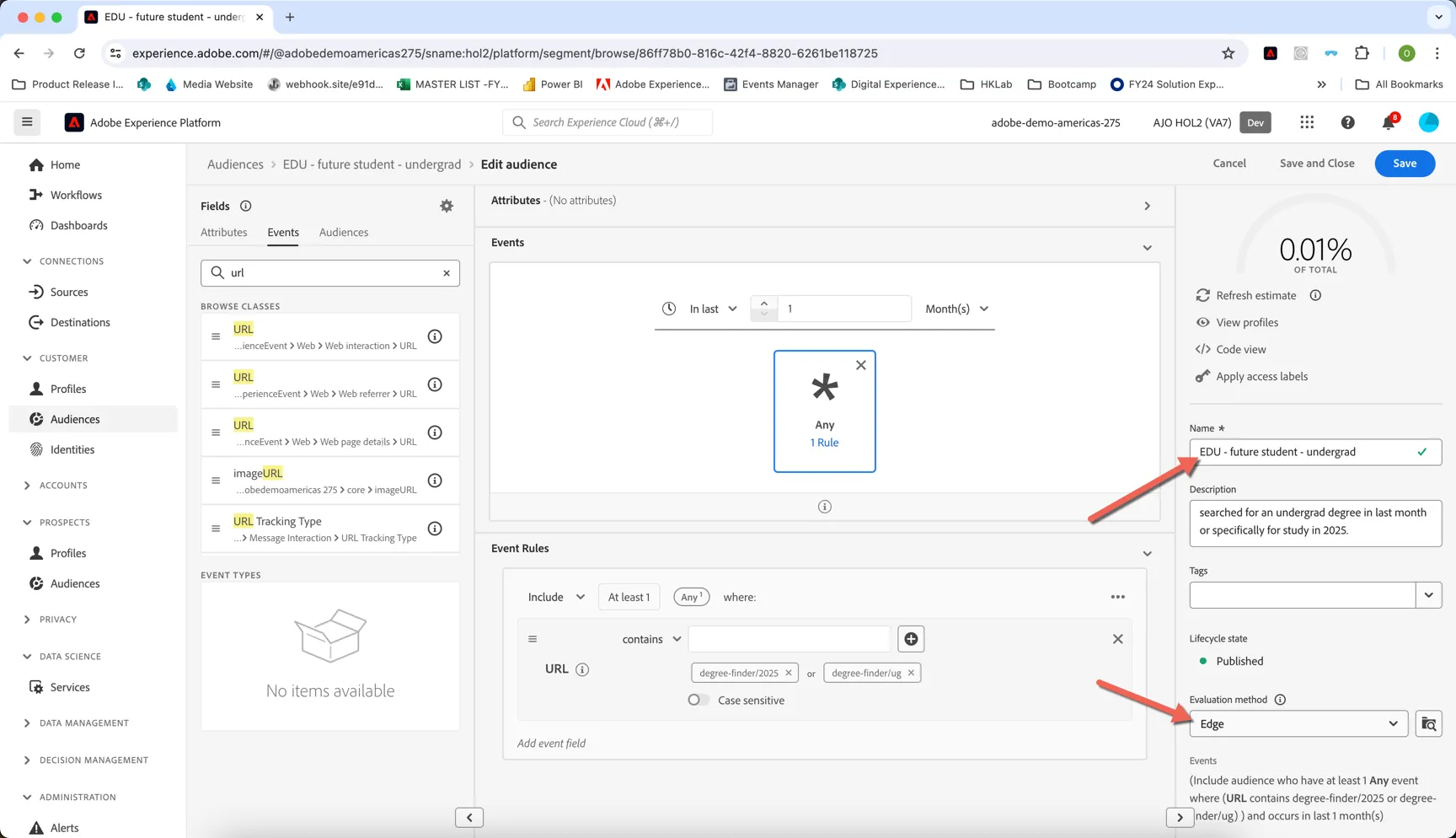Image resolution: width=1456 pixels, height=838 pixels.
Task: Expand the Attributes section
Action: (x=1147, y=206)
